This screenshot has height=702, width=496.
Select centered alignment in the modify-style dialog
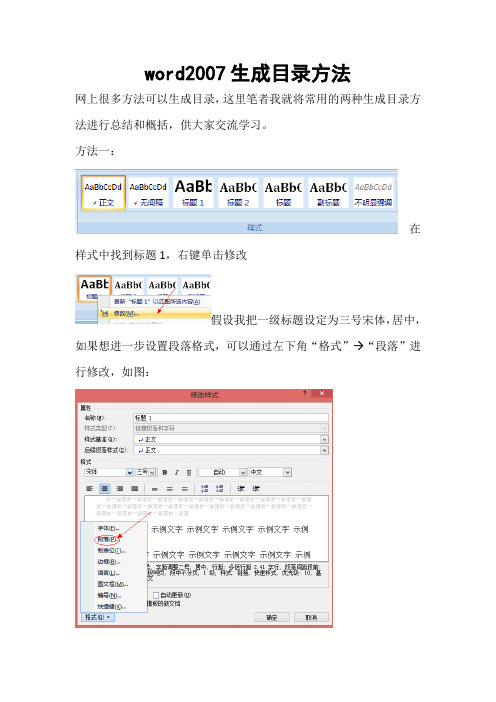(x=105, y=488)
